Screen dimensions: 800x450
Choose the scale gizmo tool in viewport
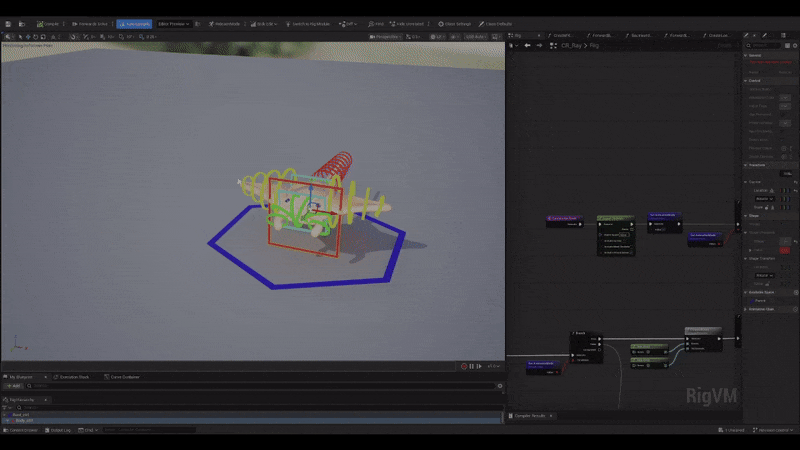pos(43,37)
